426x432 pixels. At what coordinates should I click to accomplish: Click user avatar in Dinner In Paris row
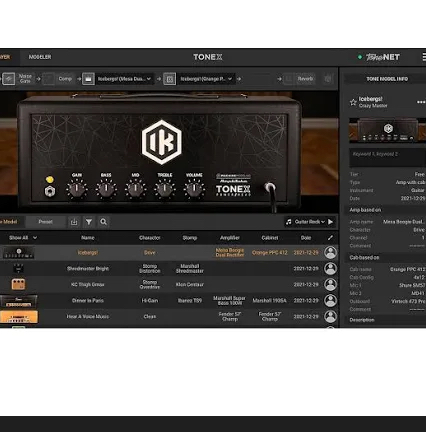click(x=330, y=301)
